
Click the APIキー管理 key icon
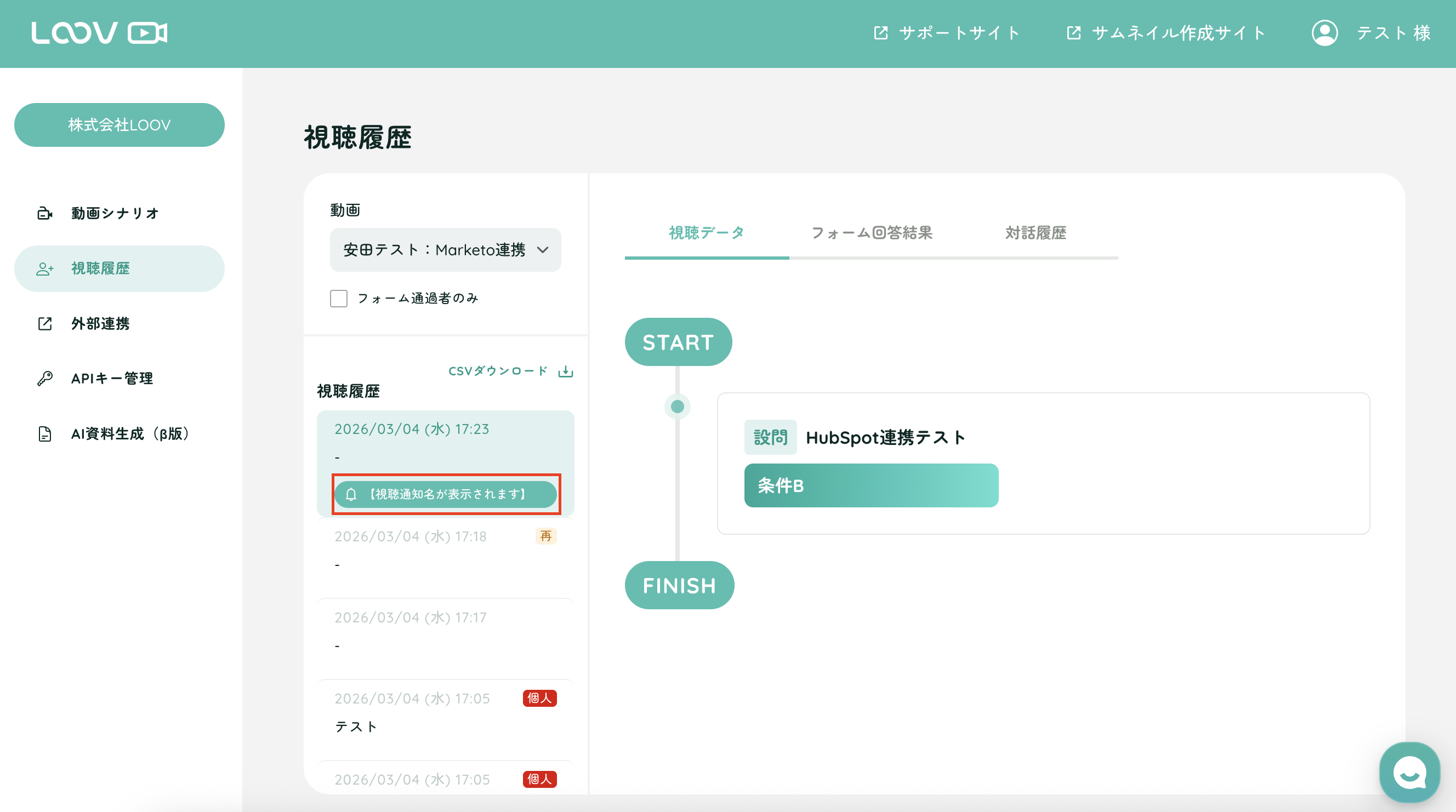[44, 378]
